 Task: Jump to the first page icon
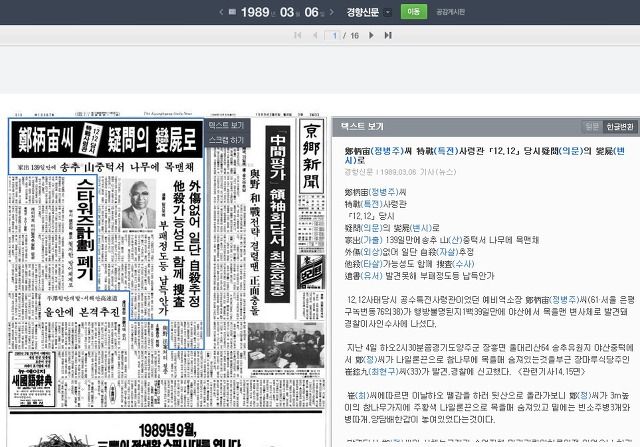[298, 36]
